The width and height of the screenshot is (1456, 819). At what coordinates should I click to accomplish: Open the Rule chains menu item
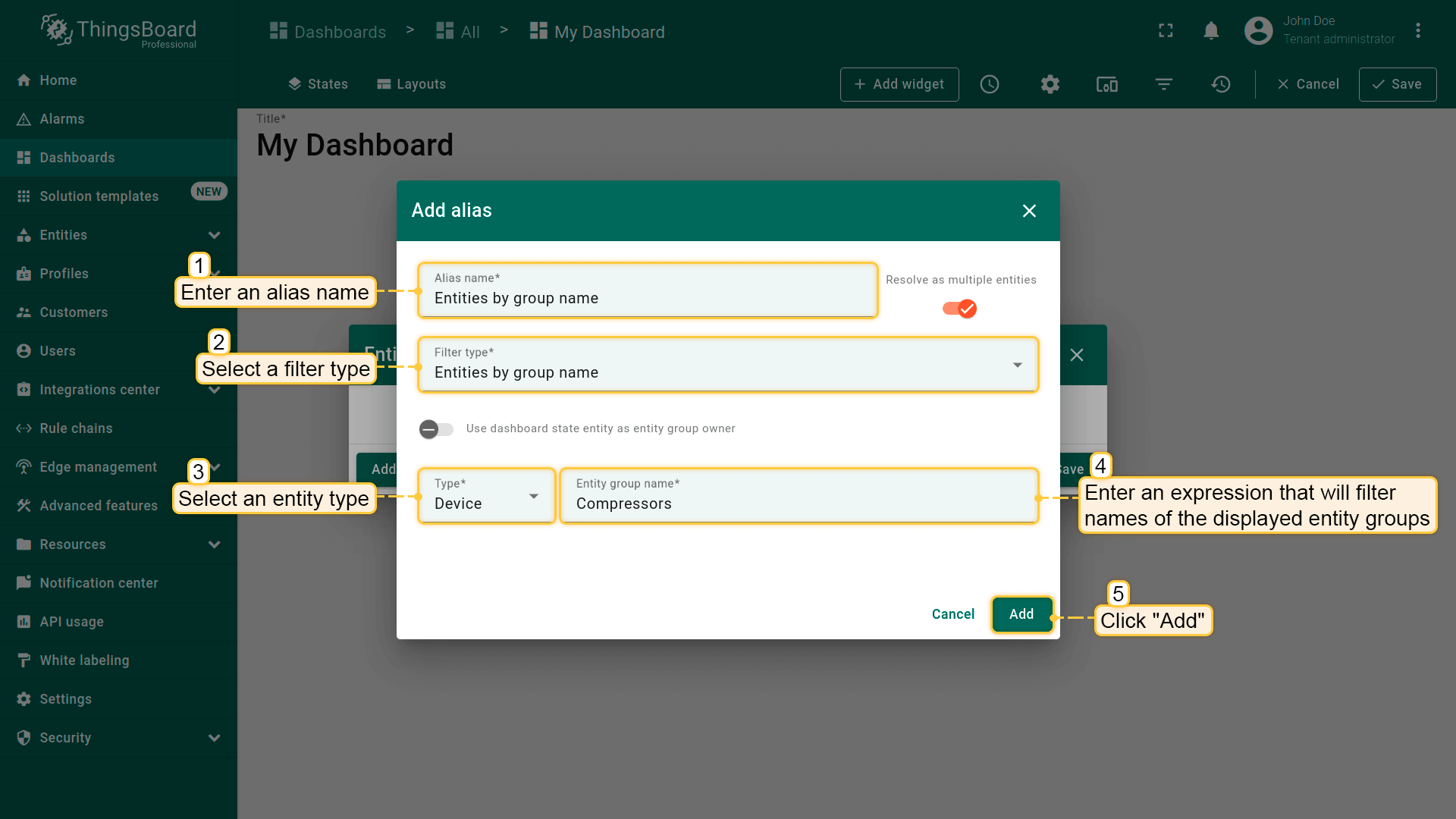[x=76, y=428]
